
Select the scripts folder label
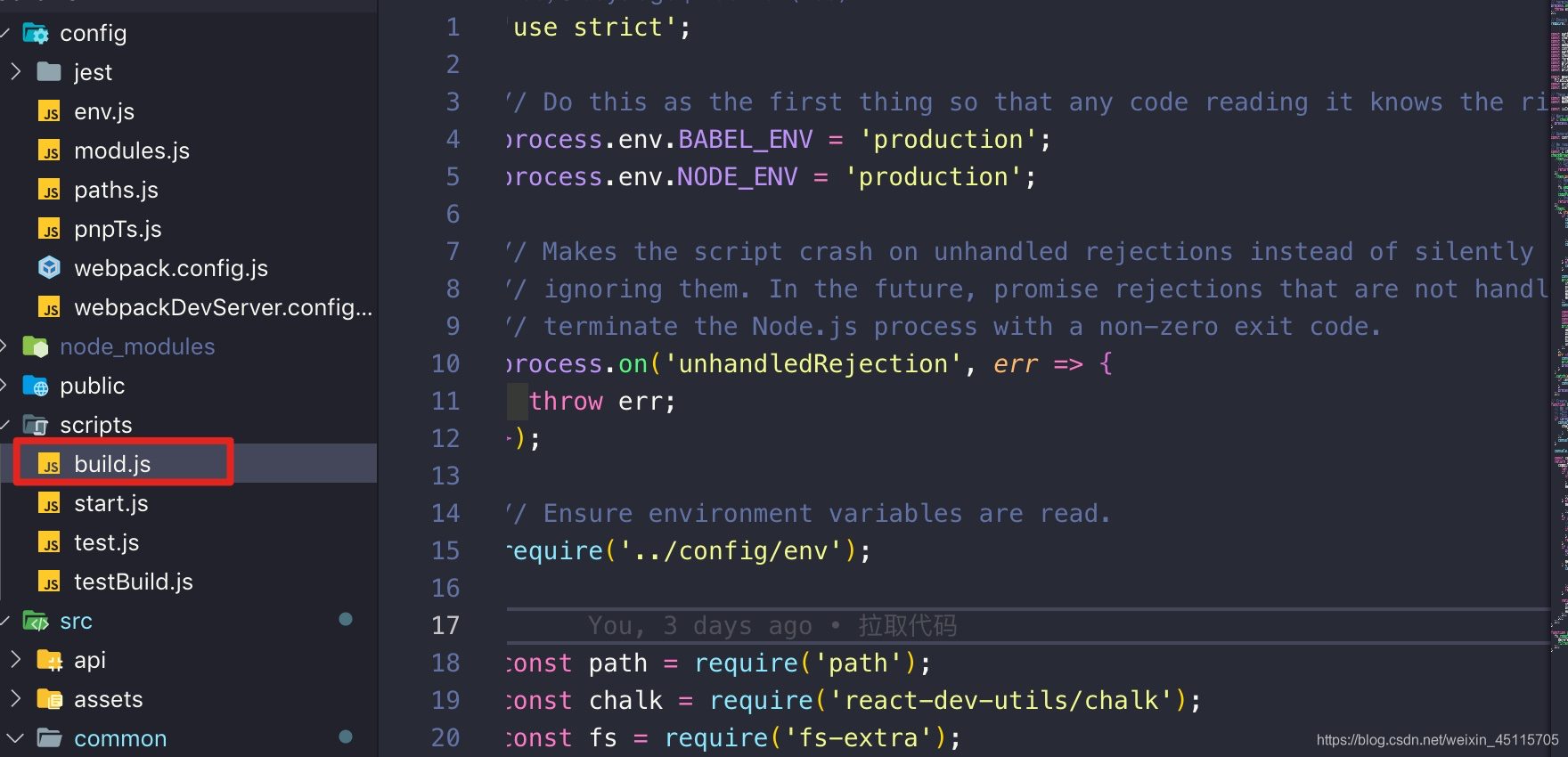(95, 425)
